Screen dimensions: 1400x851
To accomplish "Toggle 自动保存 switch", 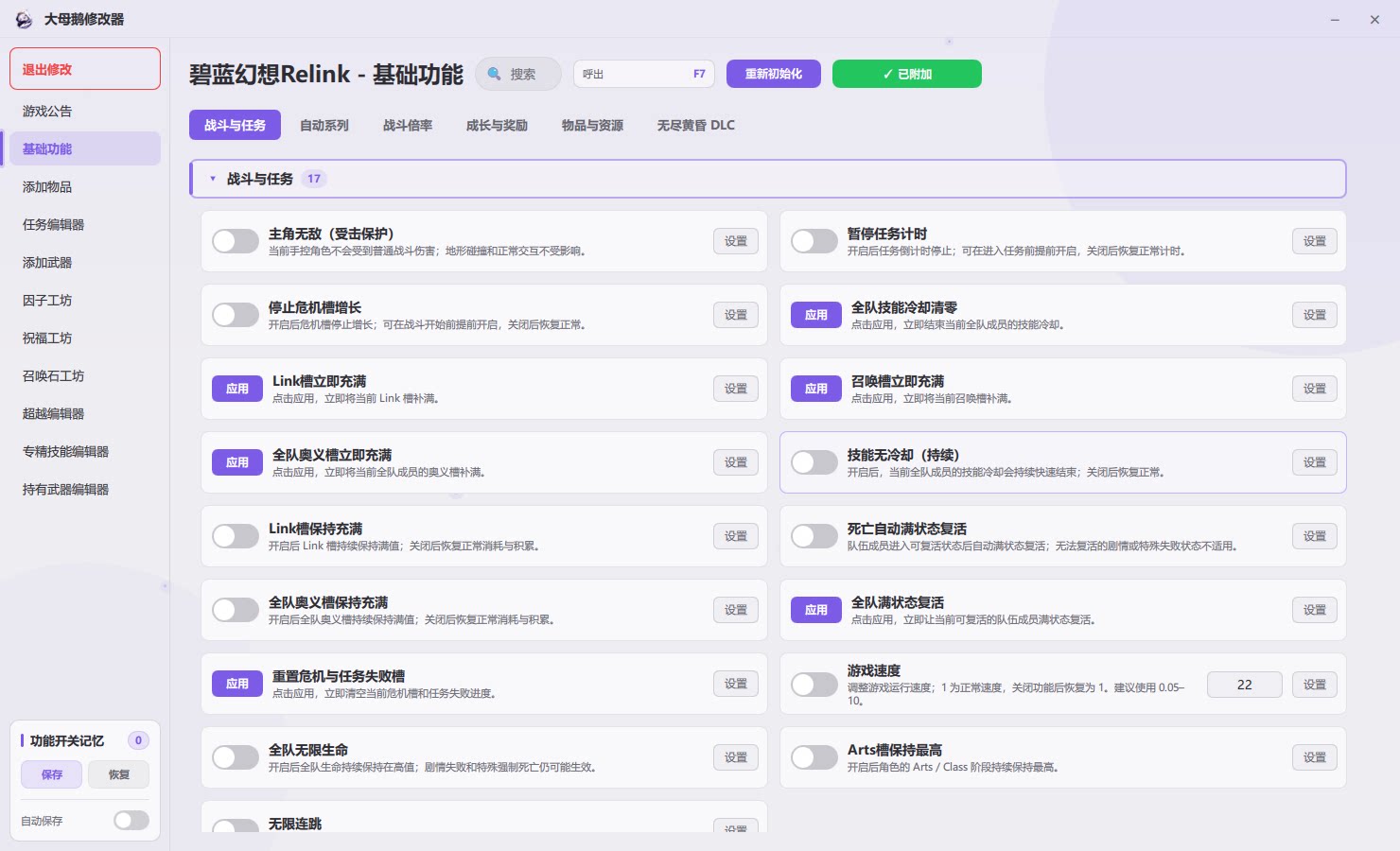I will [x=131, y=821].
